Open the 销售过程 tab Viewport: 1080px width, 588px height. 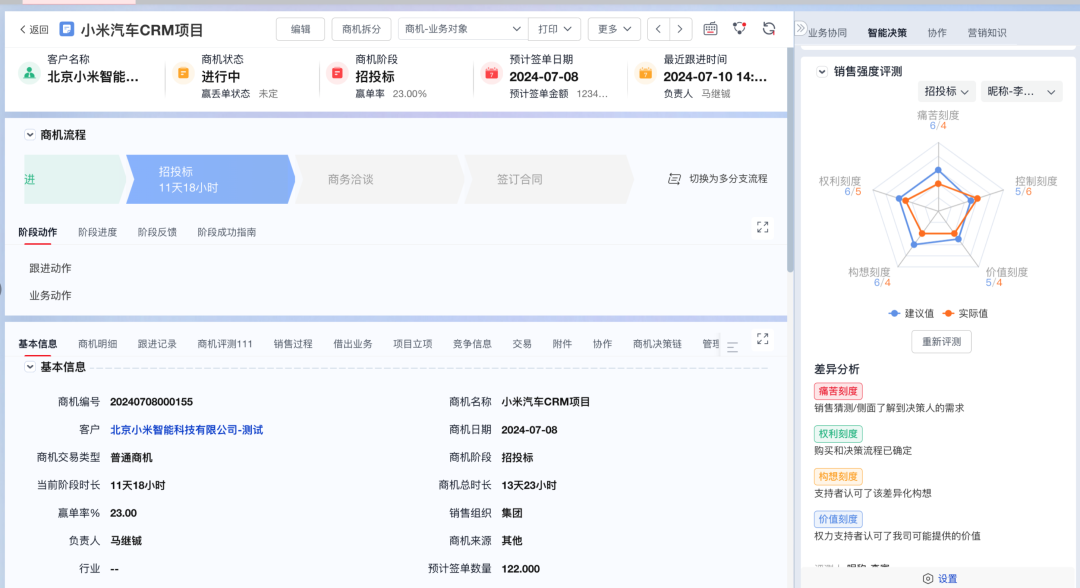[x=293, y=344]
